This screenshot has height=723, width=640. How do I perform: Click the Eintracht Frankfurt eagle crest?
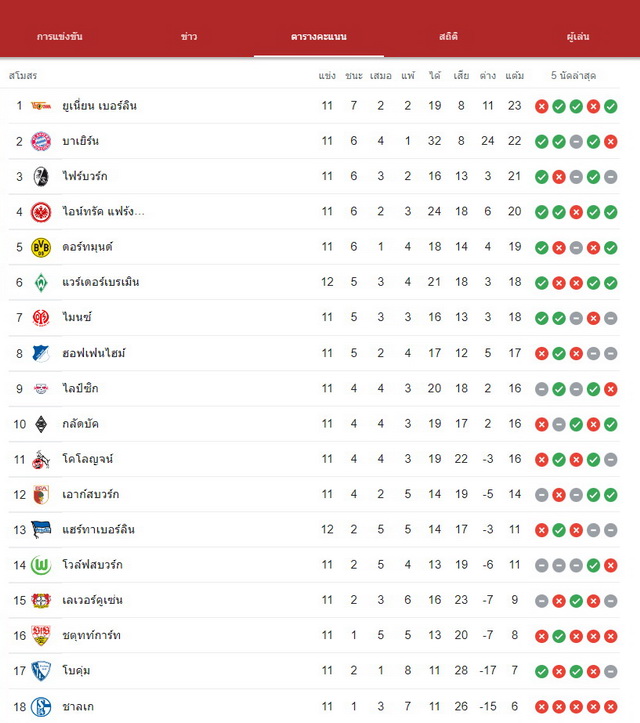tap(41, 212)
